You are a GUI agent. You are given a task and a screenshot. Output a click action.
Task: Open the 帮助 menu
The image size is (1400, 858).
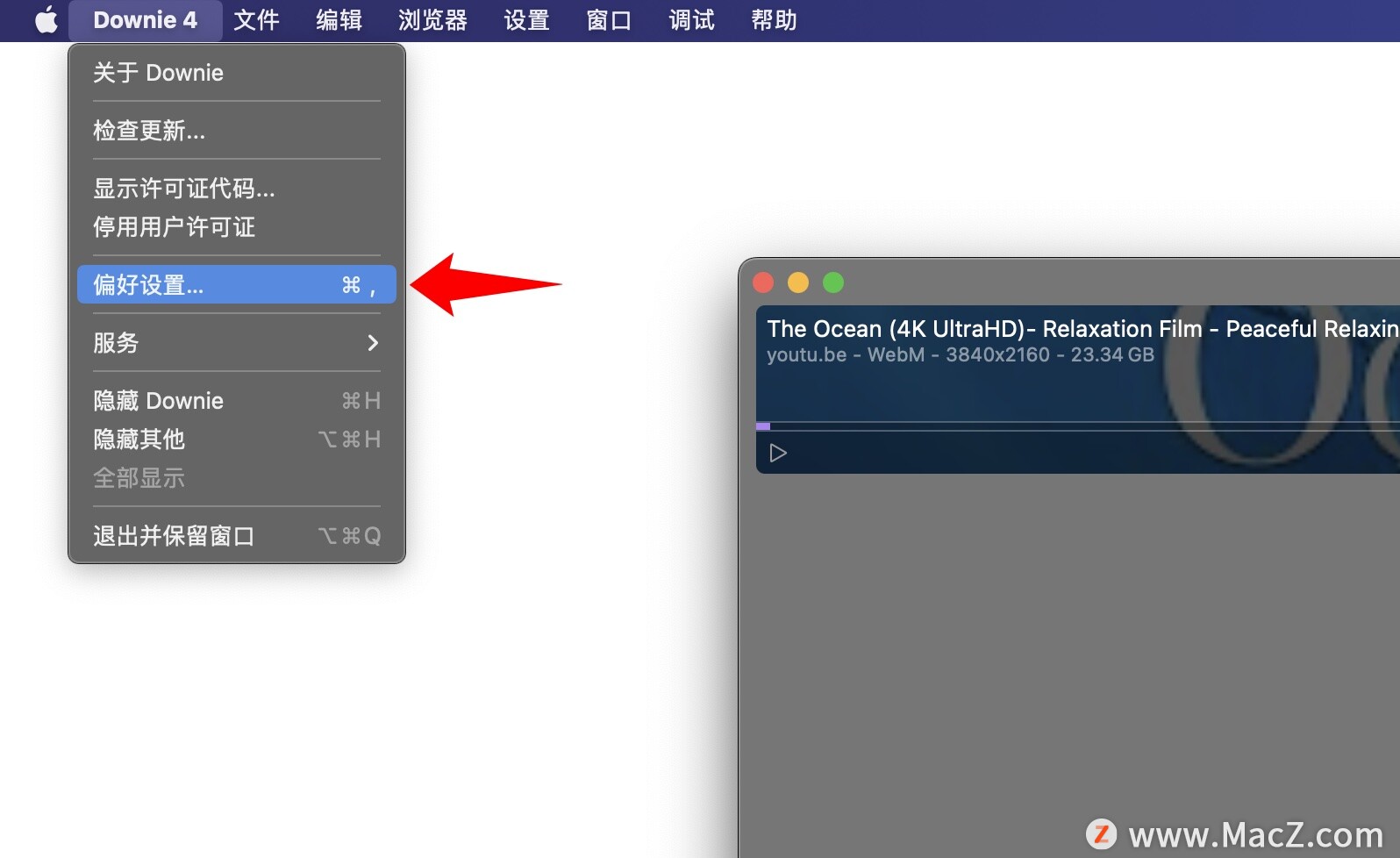774,20
